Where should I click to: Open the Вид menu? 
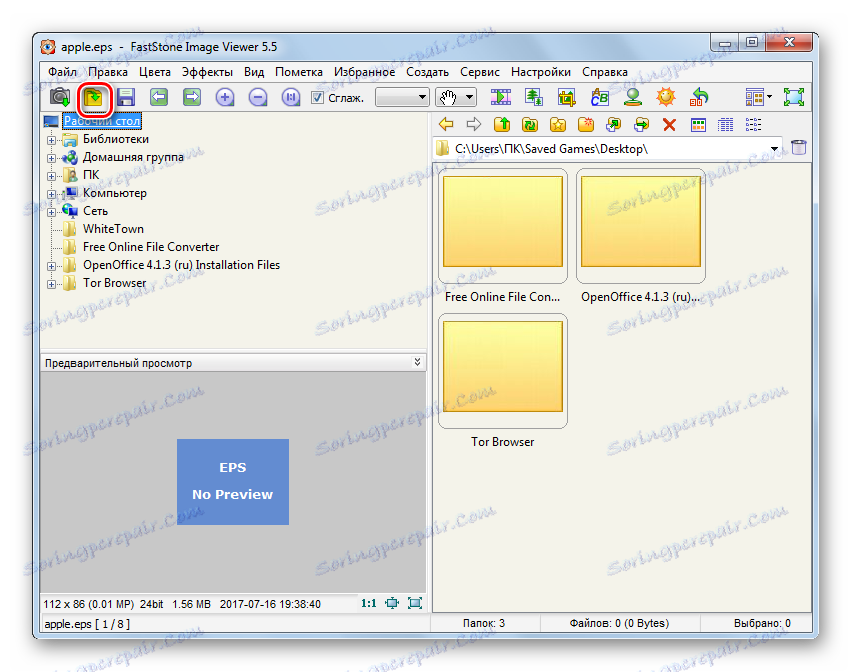(254, 72)
